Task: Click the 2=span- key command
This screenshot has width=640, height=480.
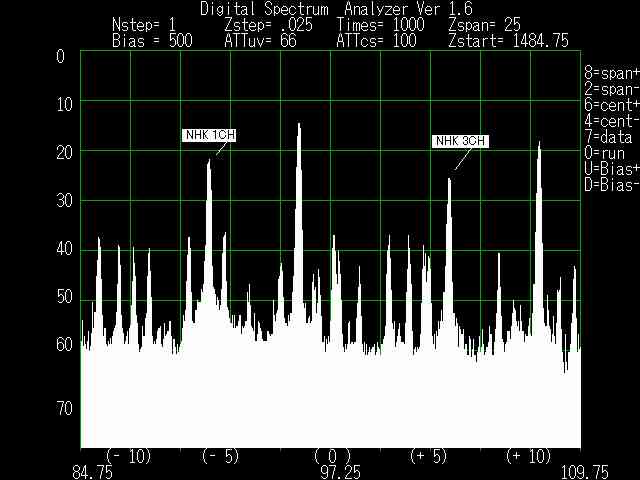Action: coord(612,89)
